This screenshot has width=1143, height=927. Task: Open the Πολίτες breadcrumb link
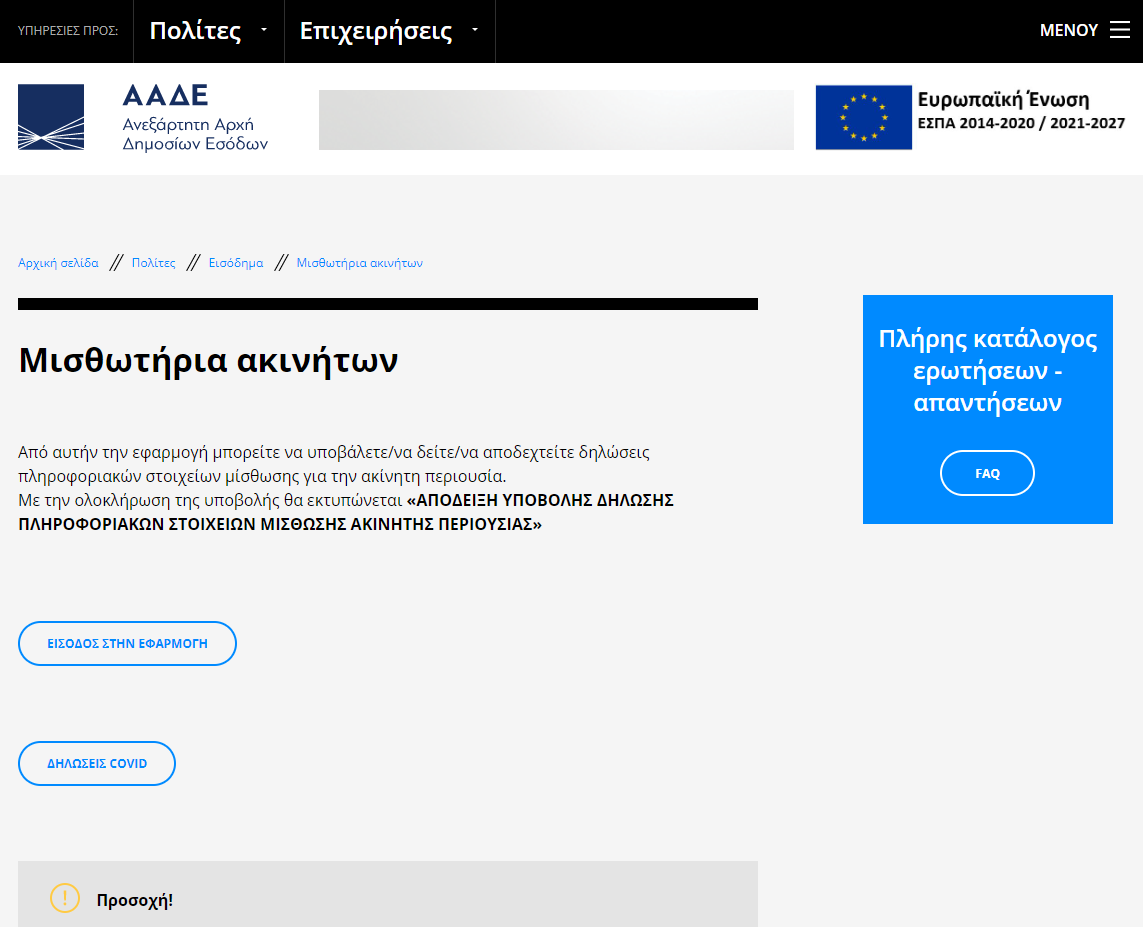(153, 263)
